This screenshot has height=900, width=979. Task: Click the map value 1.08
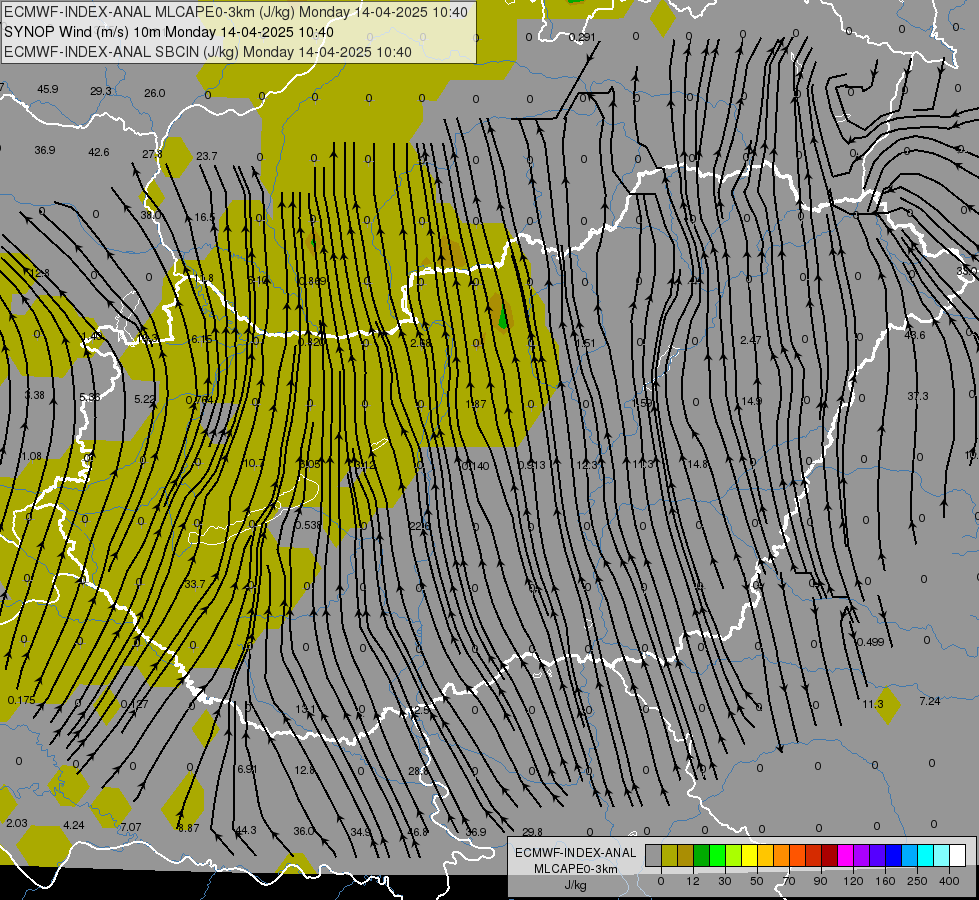[x=32, y=457]
